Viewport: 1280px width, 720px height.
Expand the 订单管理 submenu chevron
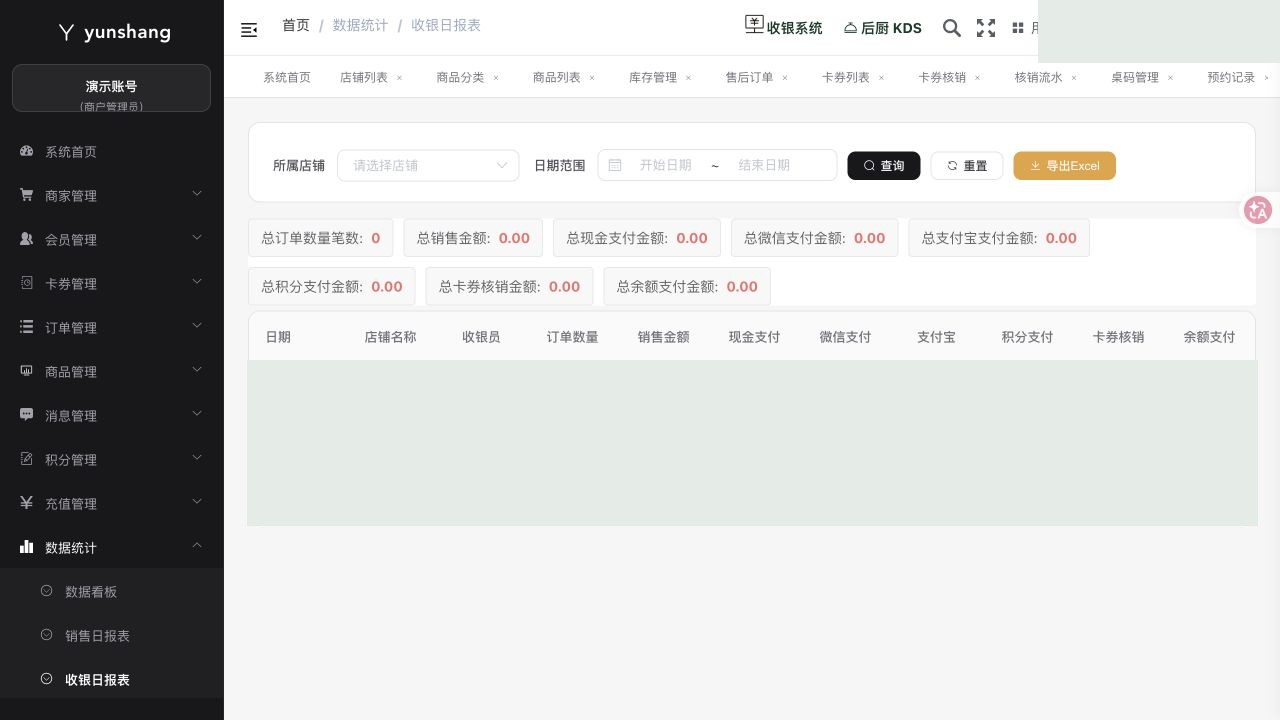[x=197, y=326]
